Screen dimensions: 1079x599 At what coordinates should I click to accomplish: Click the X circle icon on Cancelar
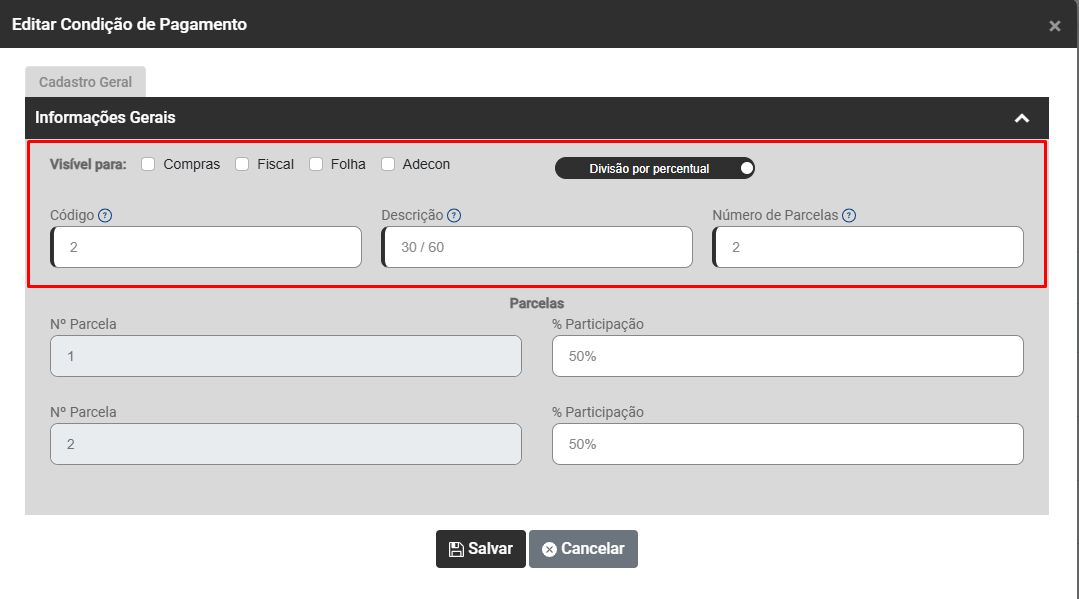(x=549, y=549)
